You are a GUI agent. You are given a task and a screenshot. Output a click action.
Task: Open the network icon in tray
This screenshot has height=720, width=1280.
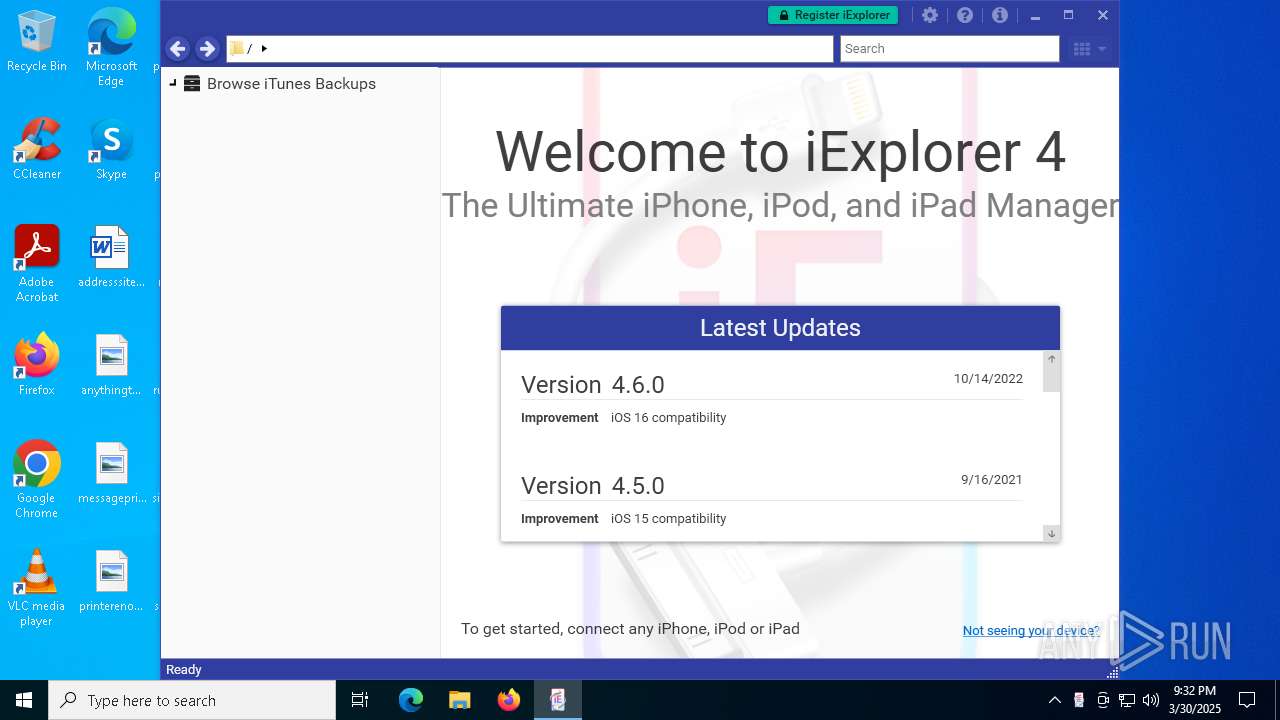point(1127,700)
